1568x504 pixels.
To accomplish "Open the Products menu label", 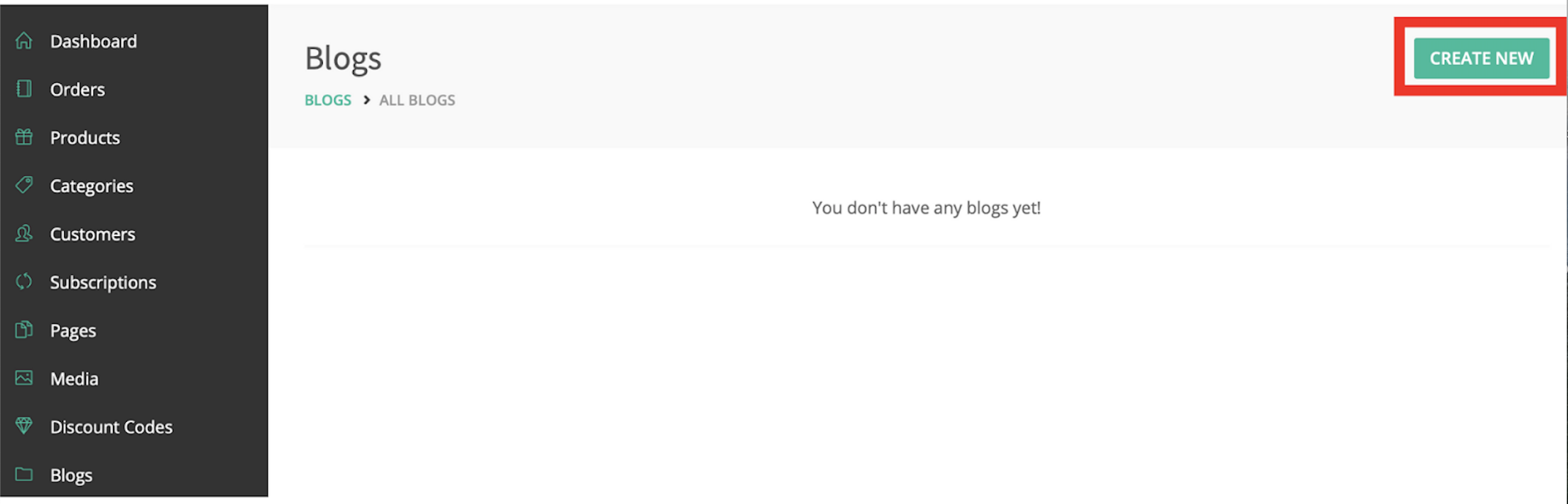I will pyautogui.click(x=85, y=138).
